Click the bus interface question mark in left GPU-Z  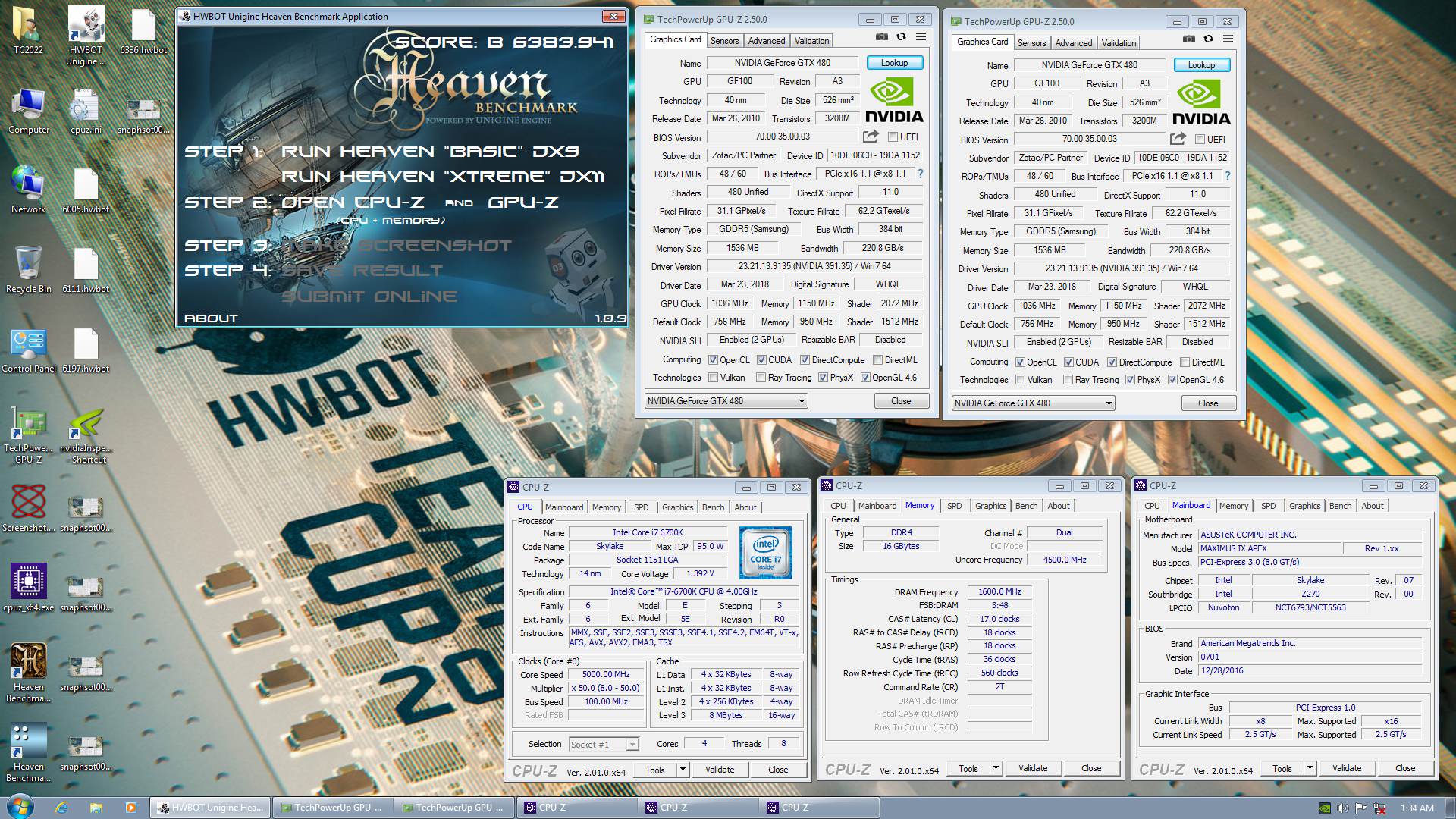tap(921, 174)
